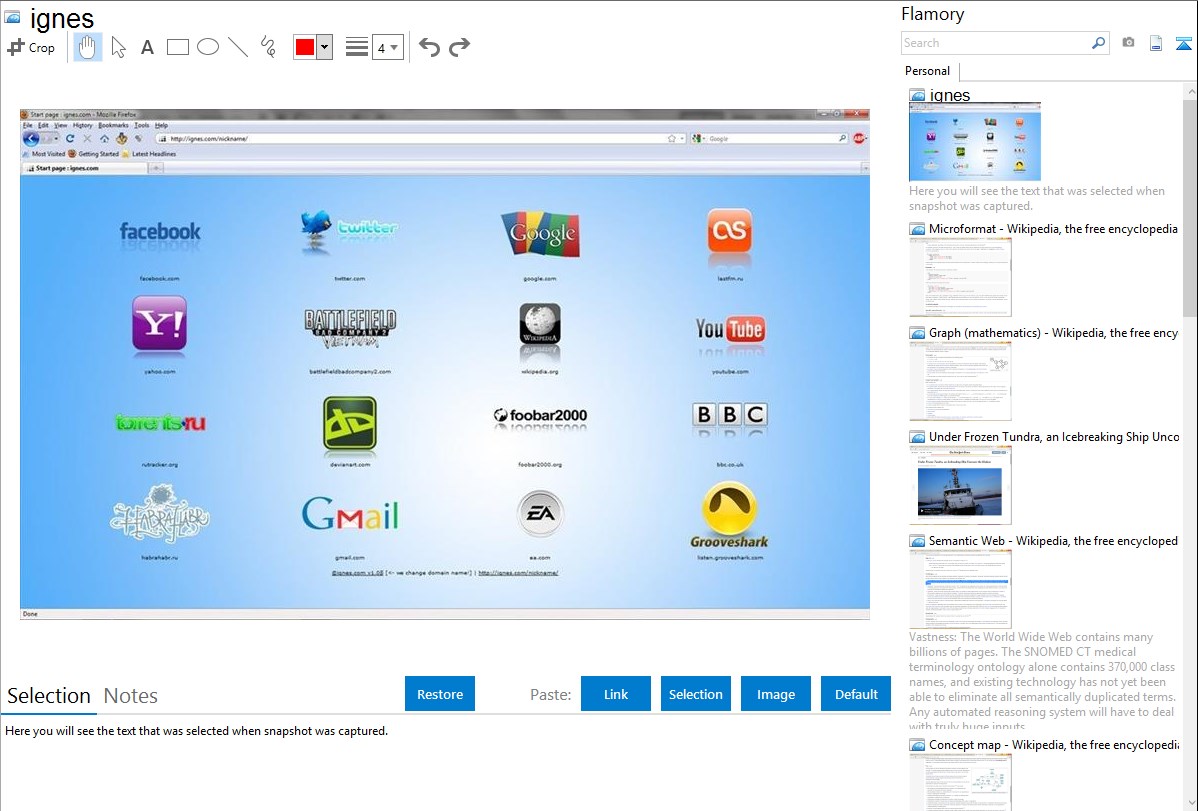1198x811 pixels.
Task: Click the Microformat entry thumbnail
Action: click(960, 277)
